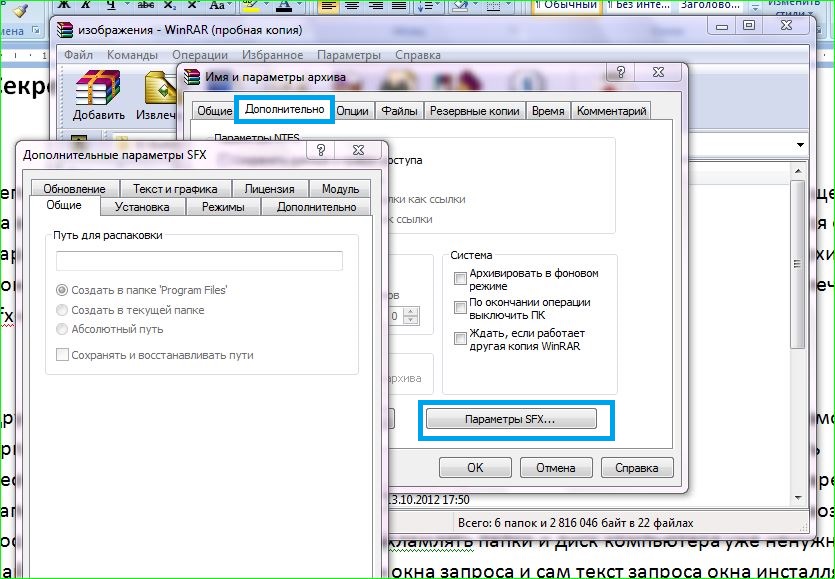This screenshot has height=579, width=835.
Task: Open the Команды menu in WinRAR
Action: [x=132, y=55]
